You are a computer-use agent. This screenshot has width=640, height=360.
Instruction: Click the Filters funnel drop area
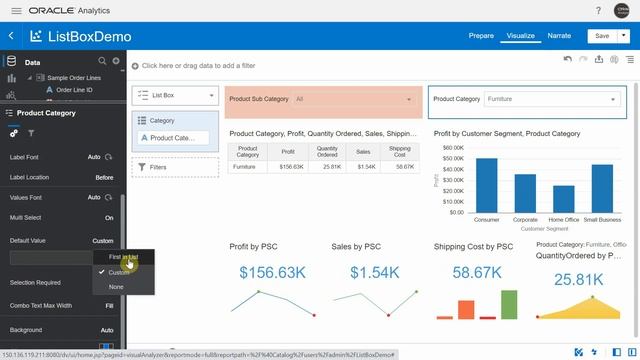[175, 167]
